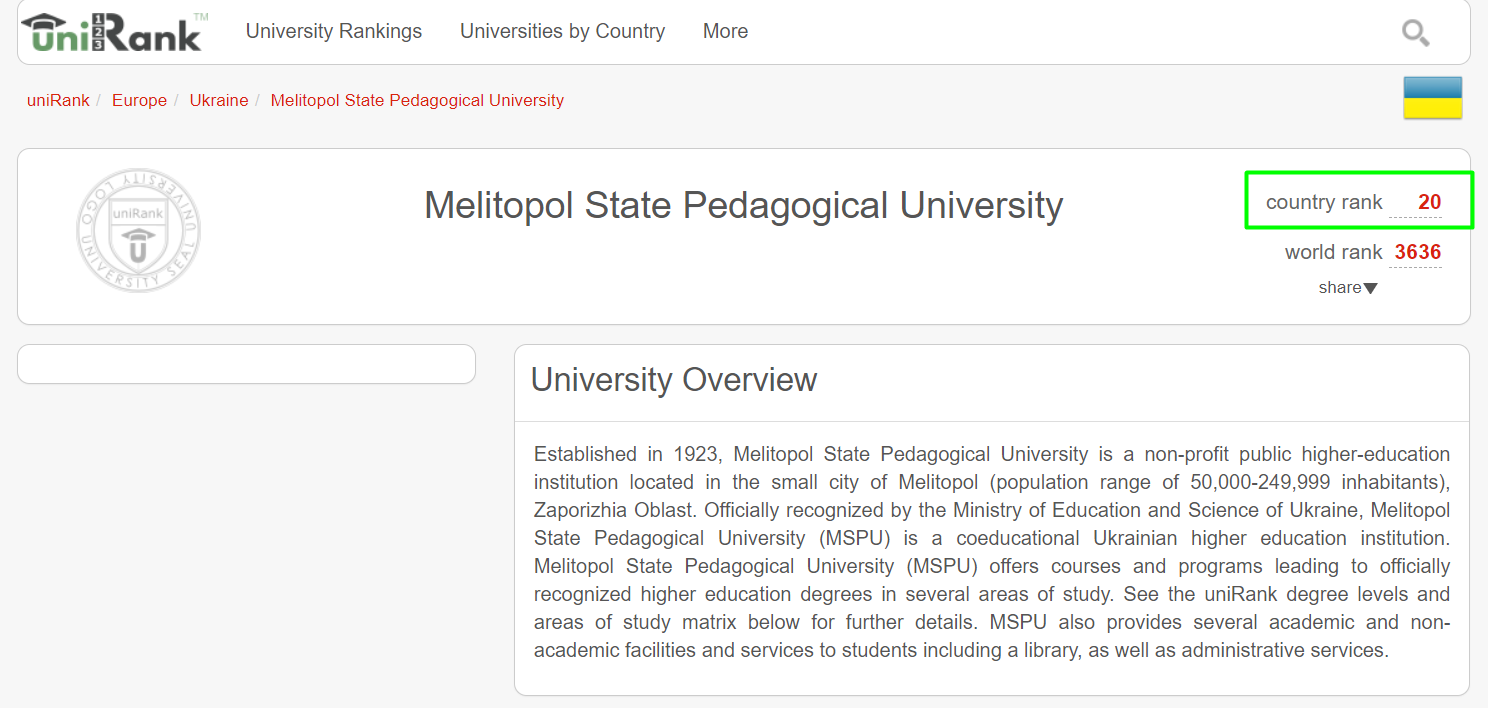This screenshot has width=1488, height=708.
Task: Click Melitopol State Pedagogical University breadcrumb
Action: [417, 100]
